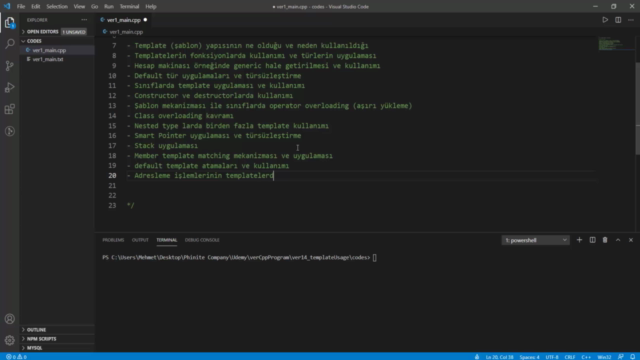Image resolution: width=640 pixels, height=360 pixels.
Task: Click the VS Code logo in title bar
Action: tap(7, 6)
